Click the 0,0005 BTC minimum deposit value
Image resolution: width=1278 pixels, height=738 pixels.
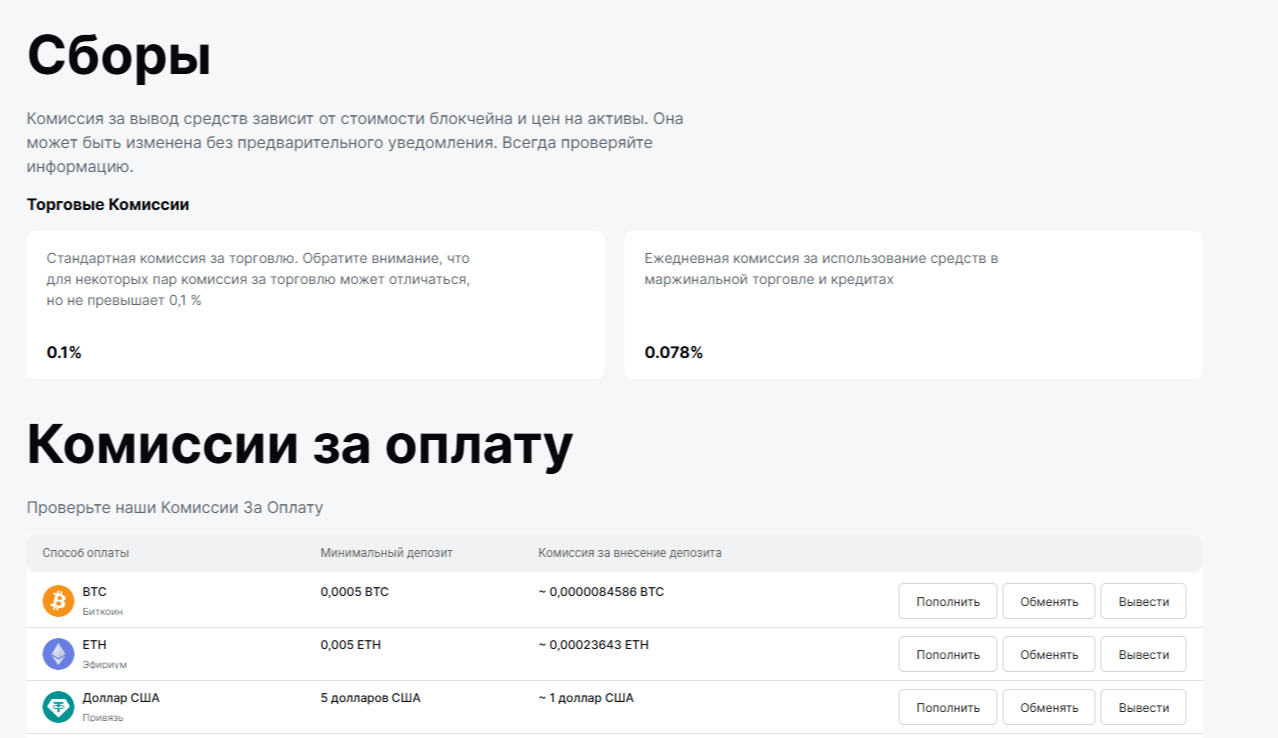click(x=354, y=592)
